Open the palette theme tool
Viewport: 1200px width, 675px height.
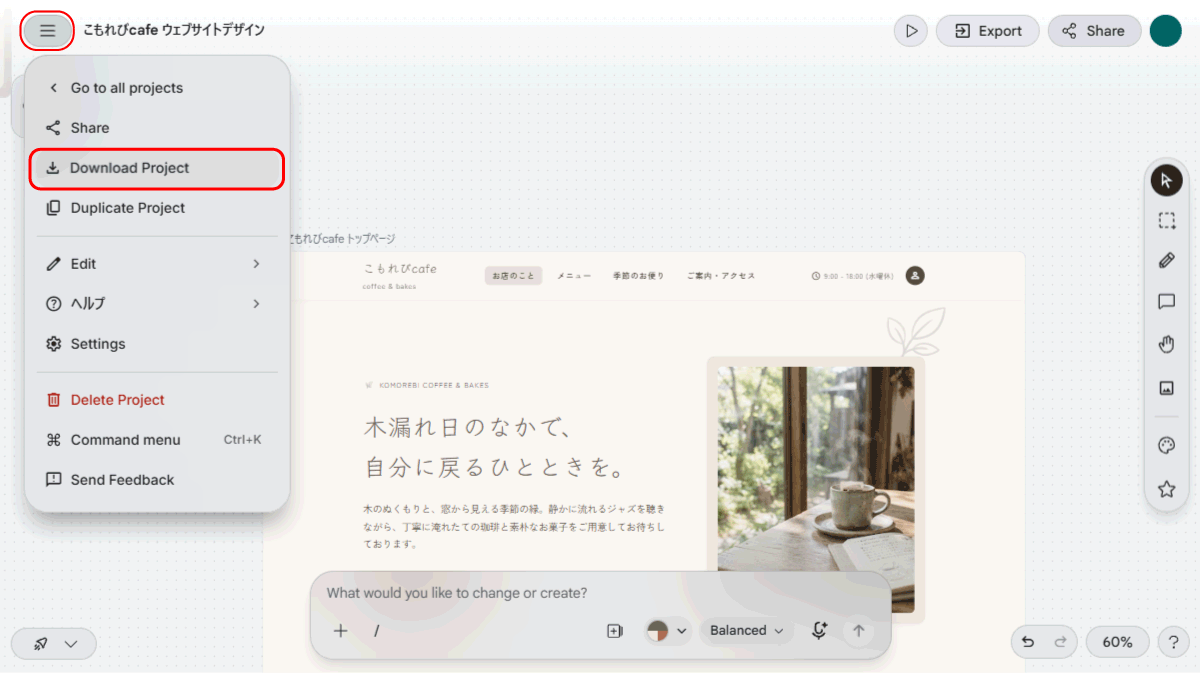click(x=1166, y=446)
